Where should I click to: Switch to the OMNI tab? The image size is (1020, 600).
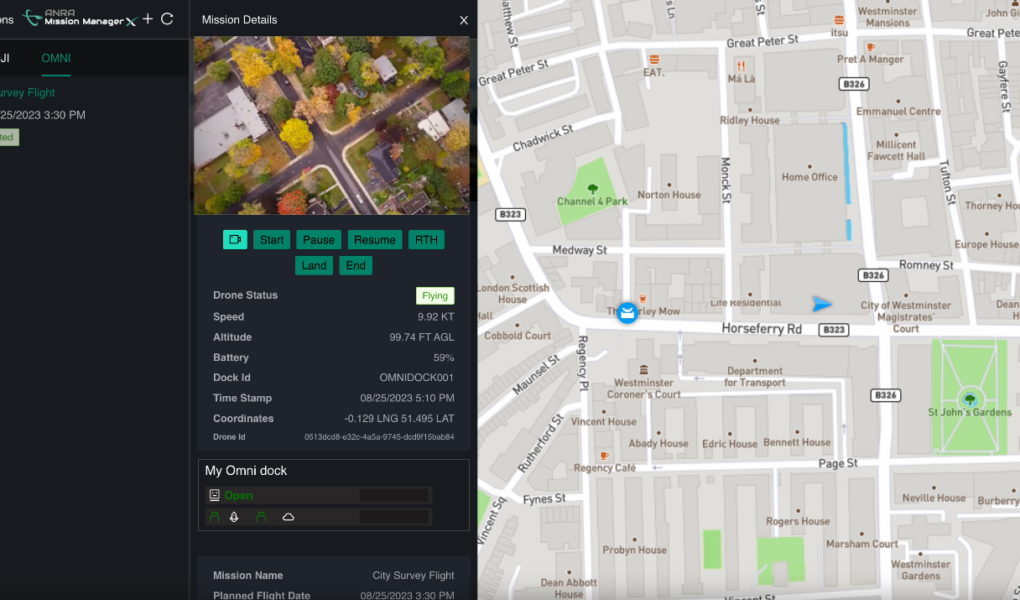pos(56,58)
